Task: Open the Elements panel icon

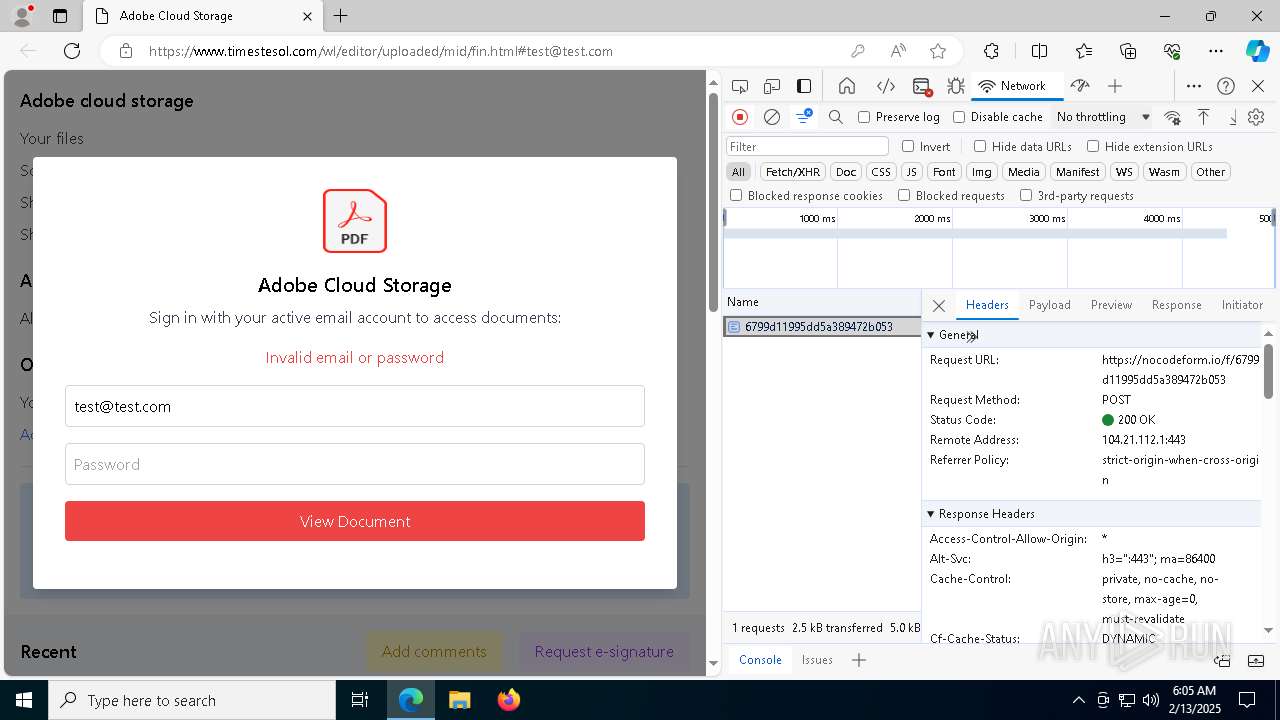Action: (886, 86)
